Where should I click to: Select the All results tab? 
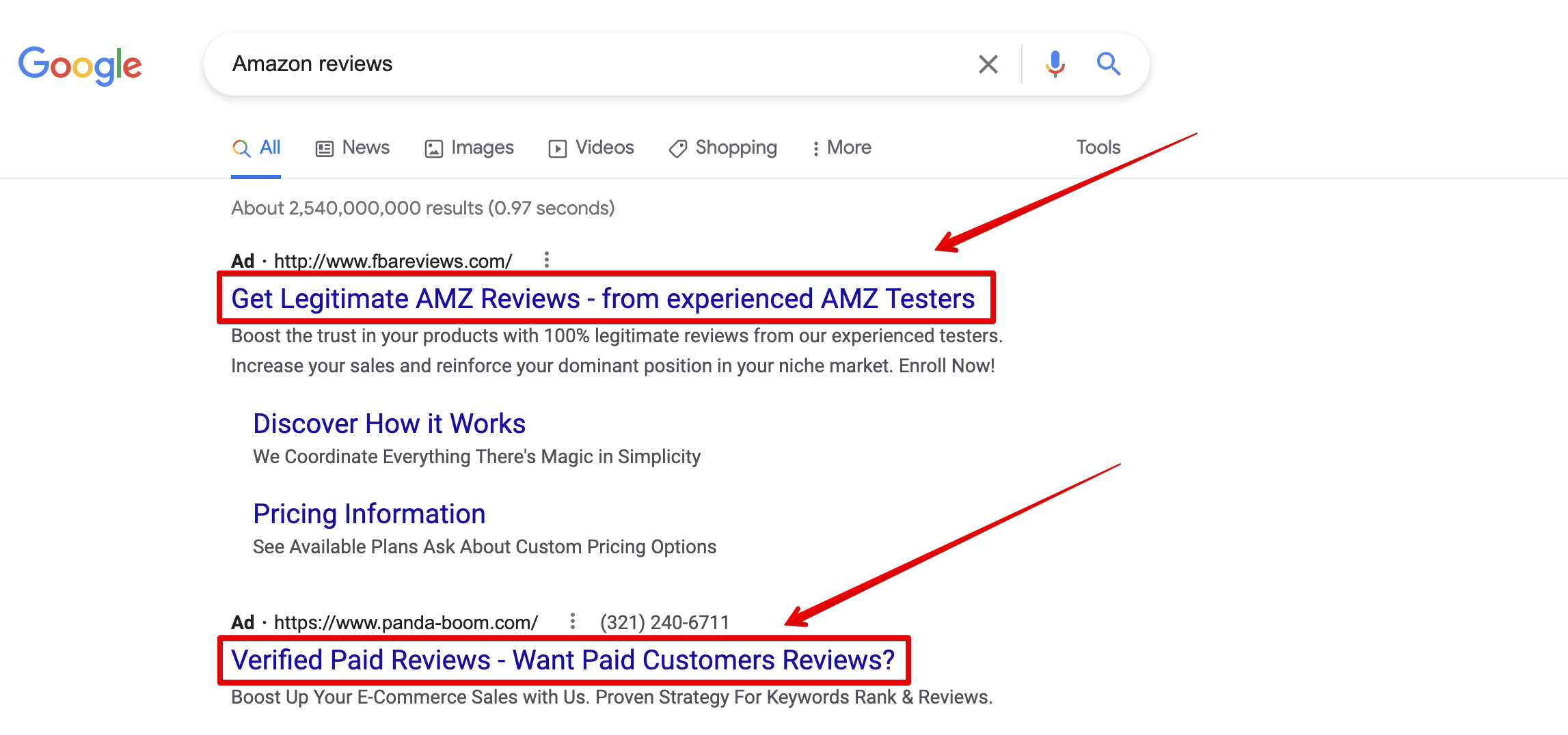tap(256, 148)
